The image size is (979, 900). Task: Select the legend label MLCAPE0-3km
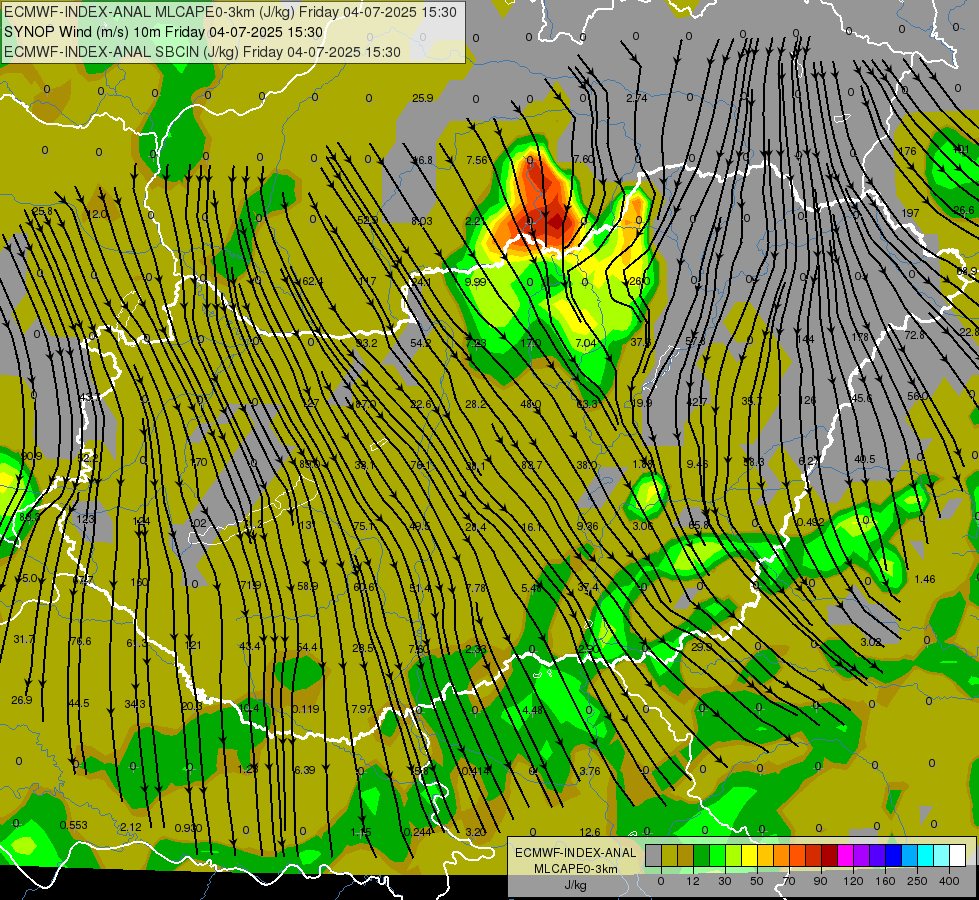(x=576, y=869)
